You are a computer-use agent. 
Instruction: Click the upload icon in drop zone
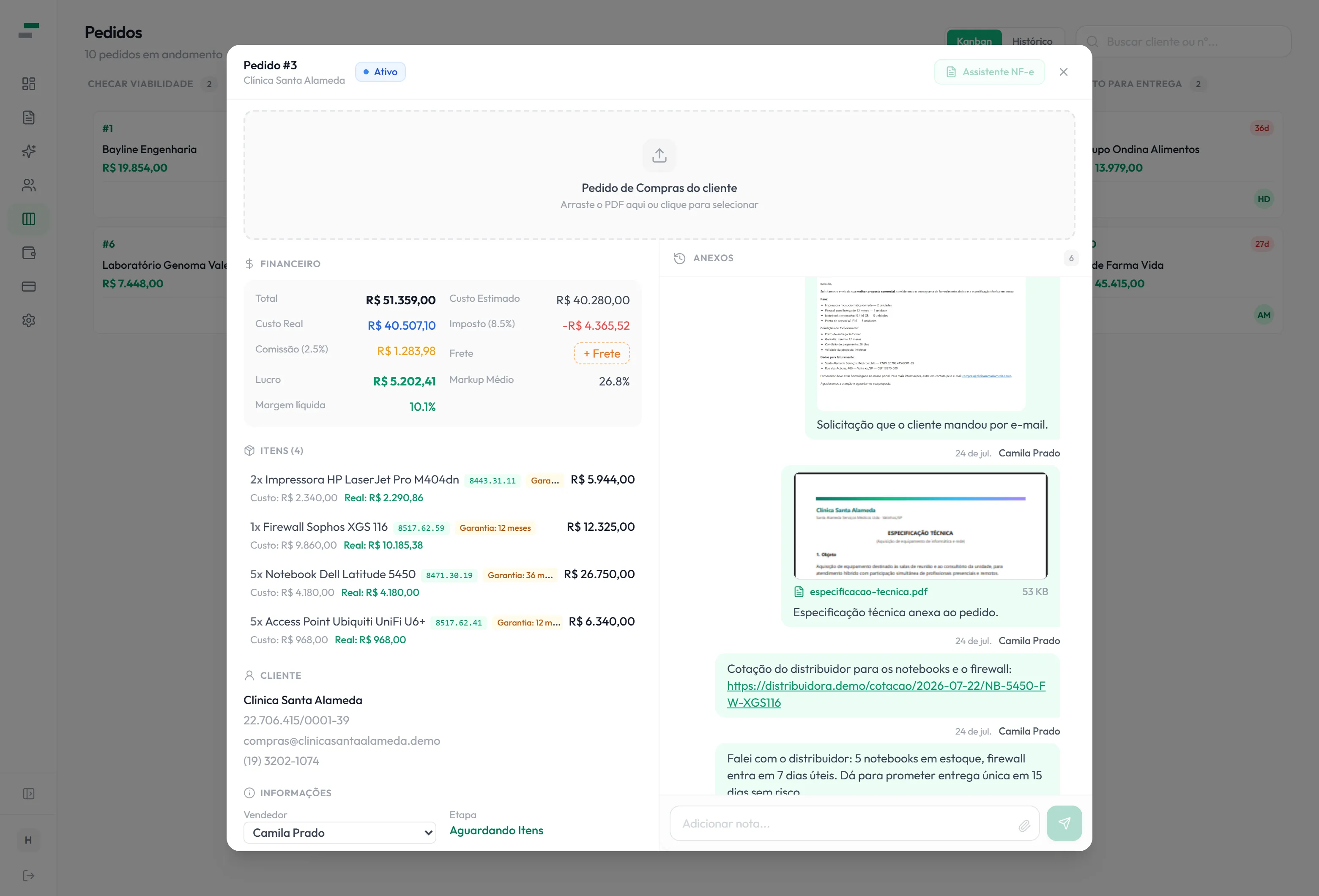[659, 155]
